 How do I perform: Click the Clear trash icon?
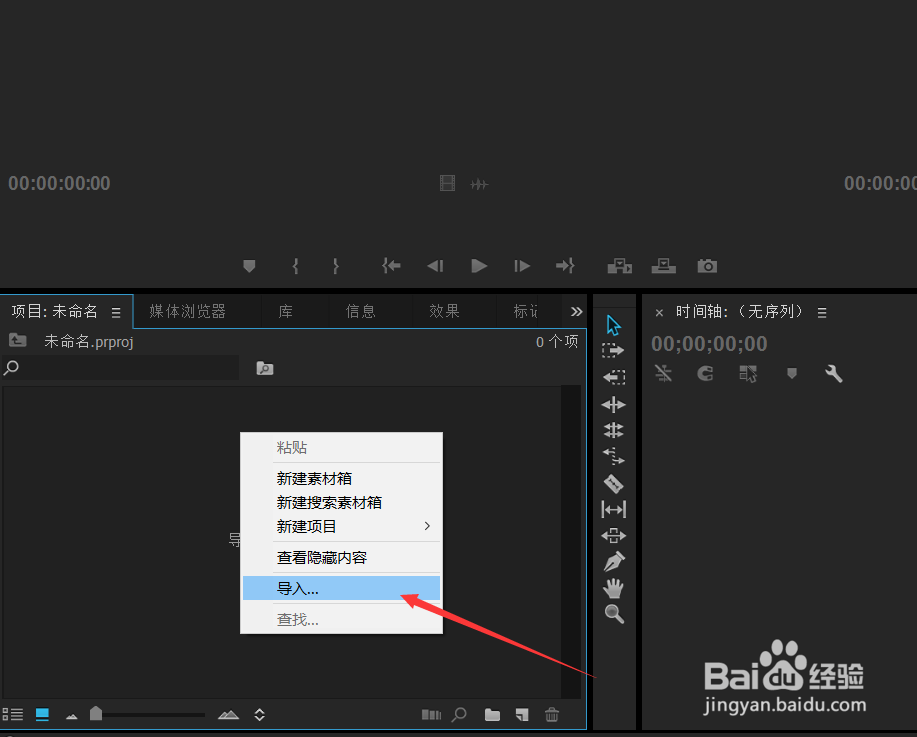click(552, 714)
